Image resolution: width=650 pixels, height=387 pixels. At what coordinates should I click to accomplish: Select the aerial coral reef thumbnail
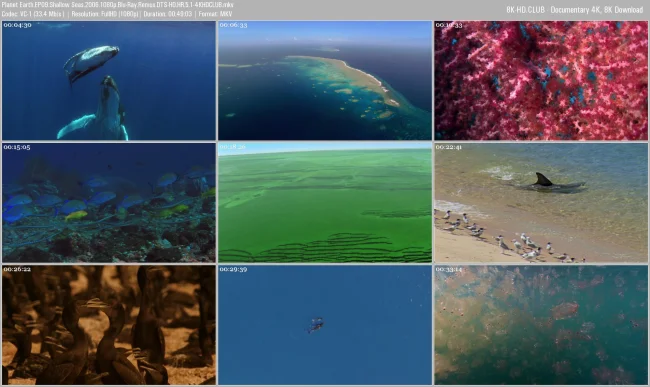pos(325,80)
